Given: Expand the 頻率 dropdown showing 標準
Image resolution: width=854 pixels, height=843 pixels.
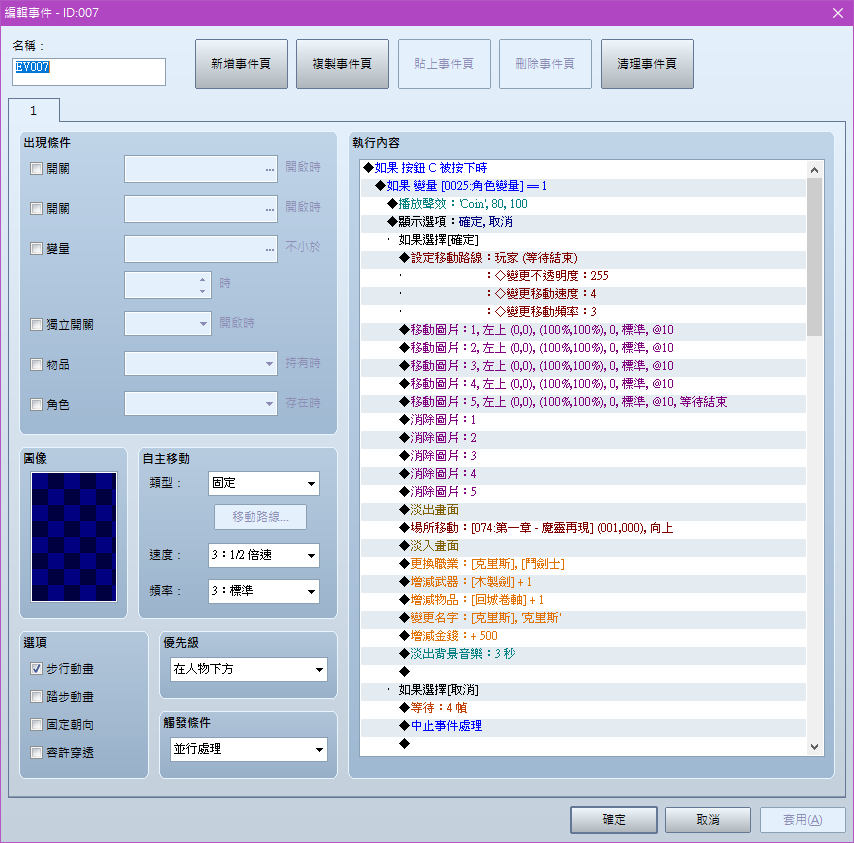Looking at the screenshot, I should click(x=264, y=591).
